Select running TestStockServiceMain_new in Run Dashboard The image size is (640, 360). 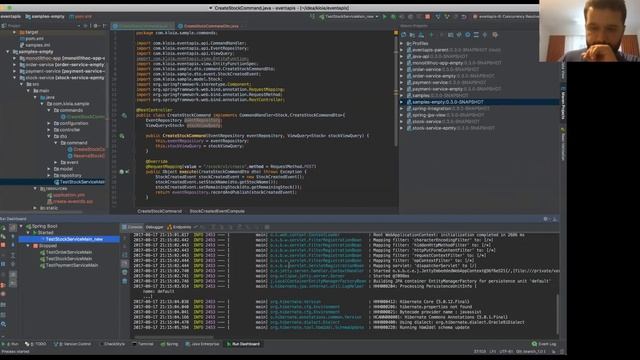tap(74, 239)
